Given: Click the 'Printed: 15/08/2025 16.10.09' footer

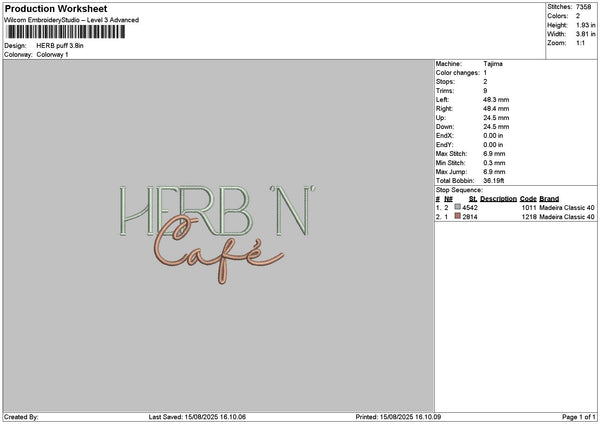Looking at the screenshot, I should pos(398,417).
